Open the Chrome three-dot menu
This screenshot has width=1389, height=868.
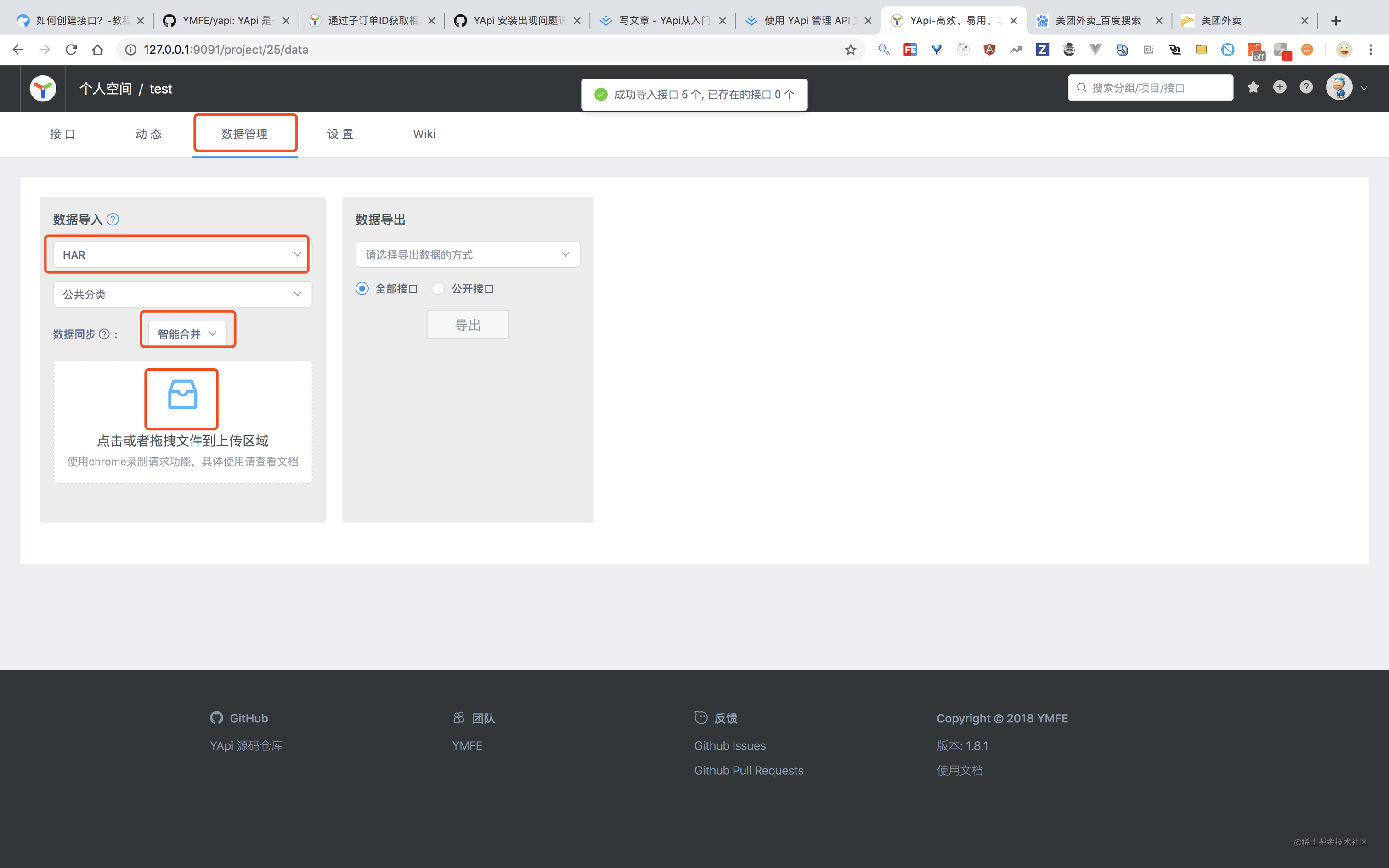1371,50
